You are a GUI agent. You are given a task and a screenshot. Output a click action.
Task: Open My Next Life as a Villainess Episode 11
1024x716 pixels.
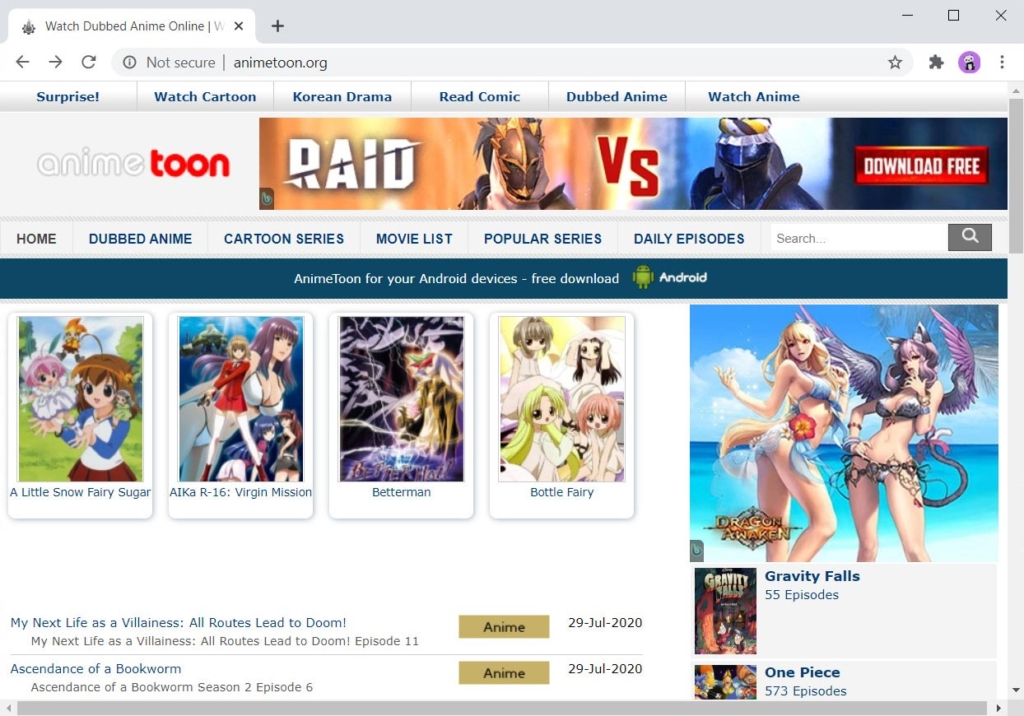pos(225,641)
